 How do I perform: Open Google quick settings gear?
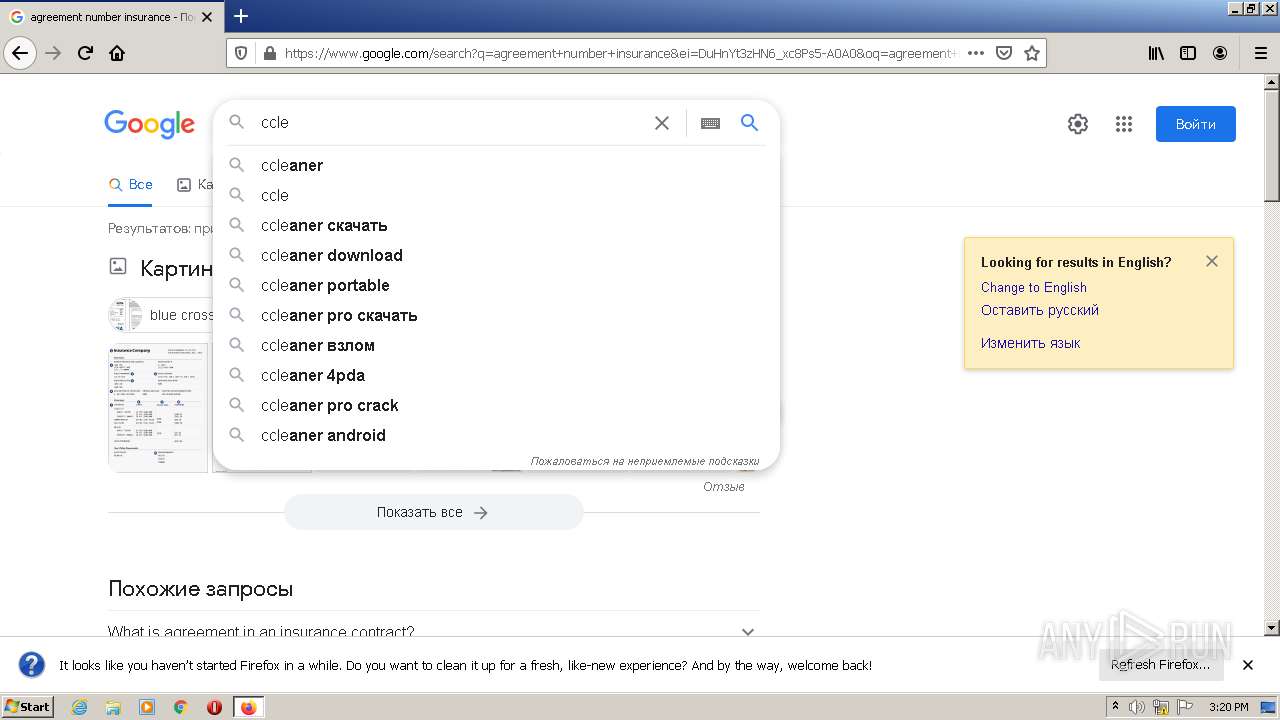click(x=1078, y=124)
